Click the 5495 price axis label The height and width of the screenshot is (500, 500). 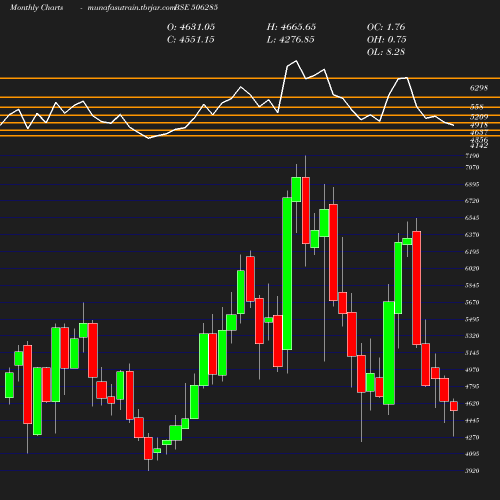472,319
